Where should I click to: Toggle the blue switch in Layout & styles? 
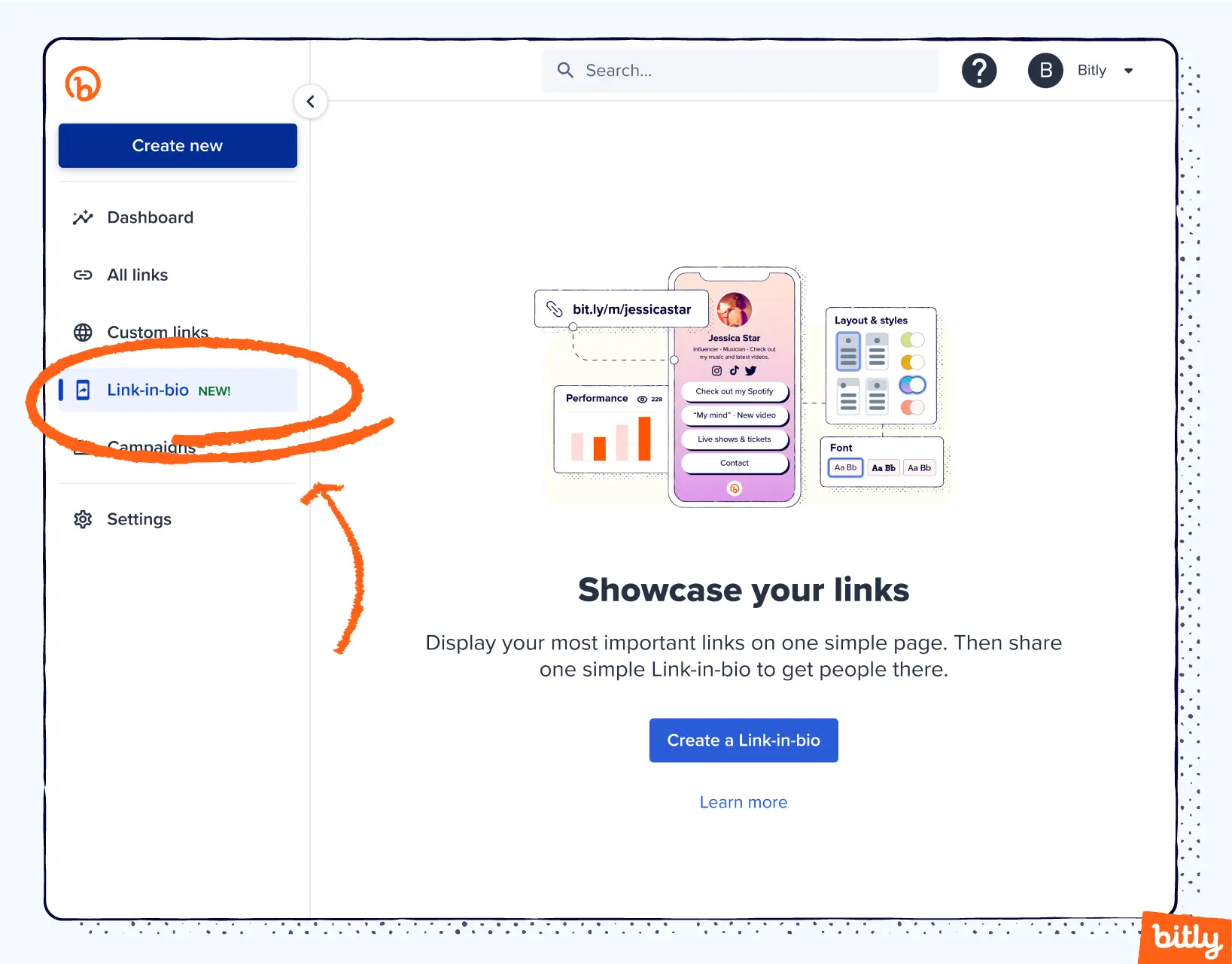[912, 385]
